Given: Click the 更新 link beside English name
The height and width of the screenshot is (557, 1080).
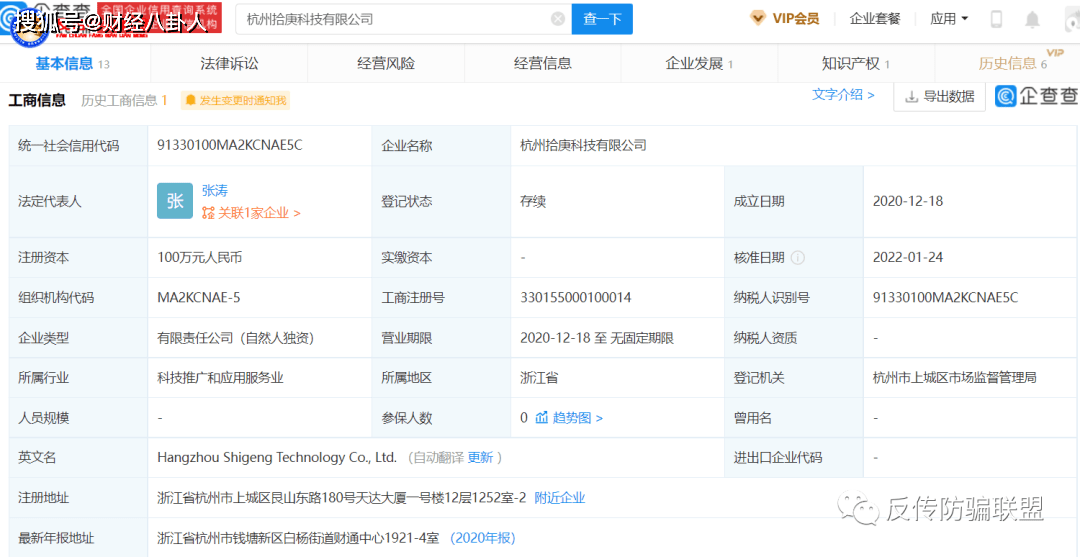Looking at the screenshot, I should pyautogui.click(x=480, y=458).
